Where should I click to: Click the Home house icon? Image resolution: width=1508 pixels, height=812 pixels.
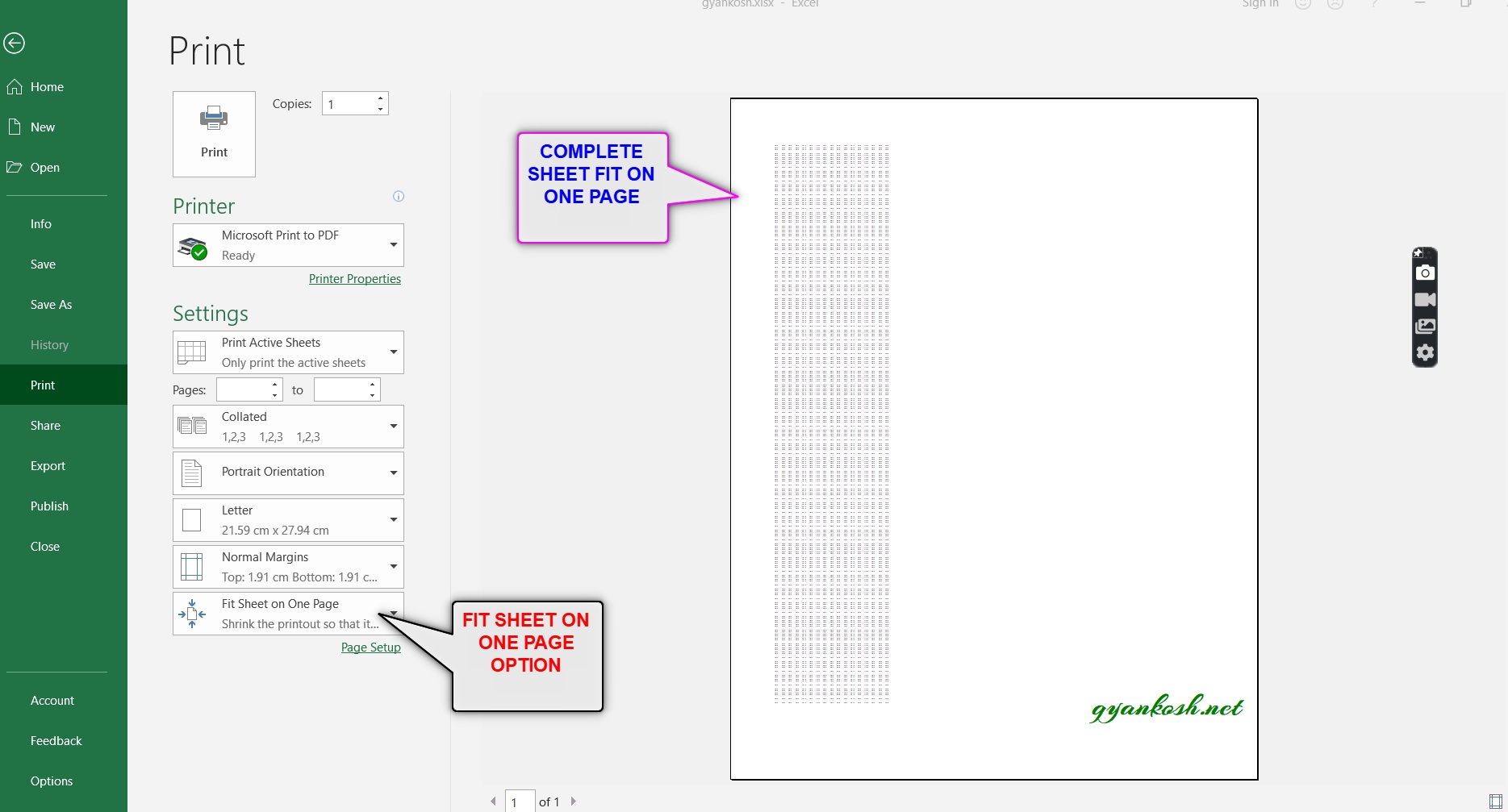[x=14, y=86]
